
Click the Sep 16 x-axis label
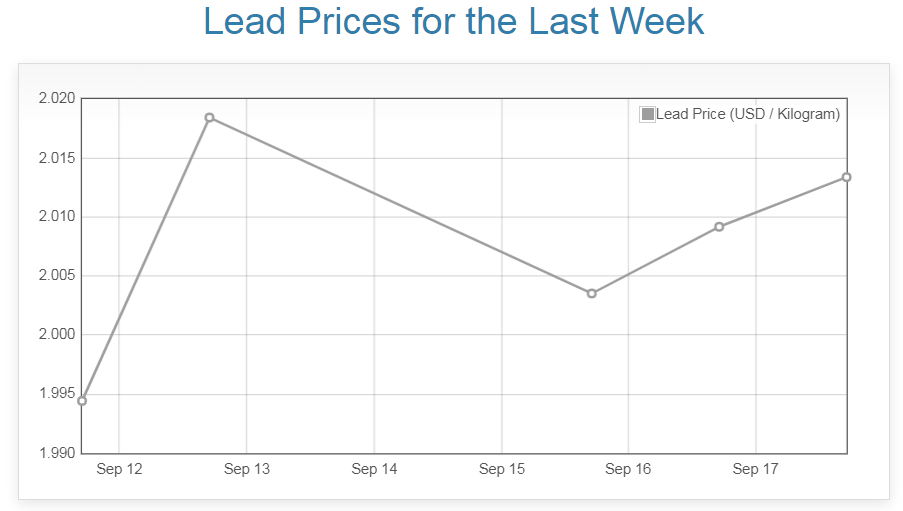click(629, 469)
